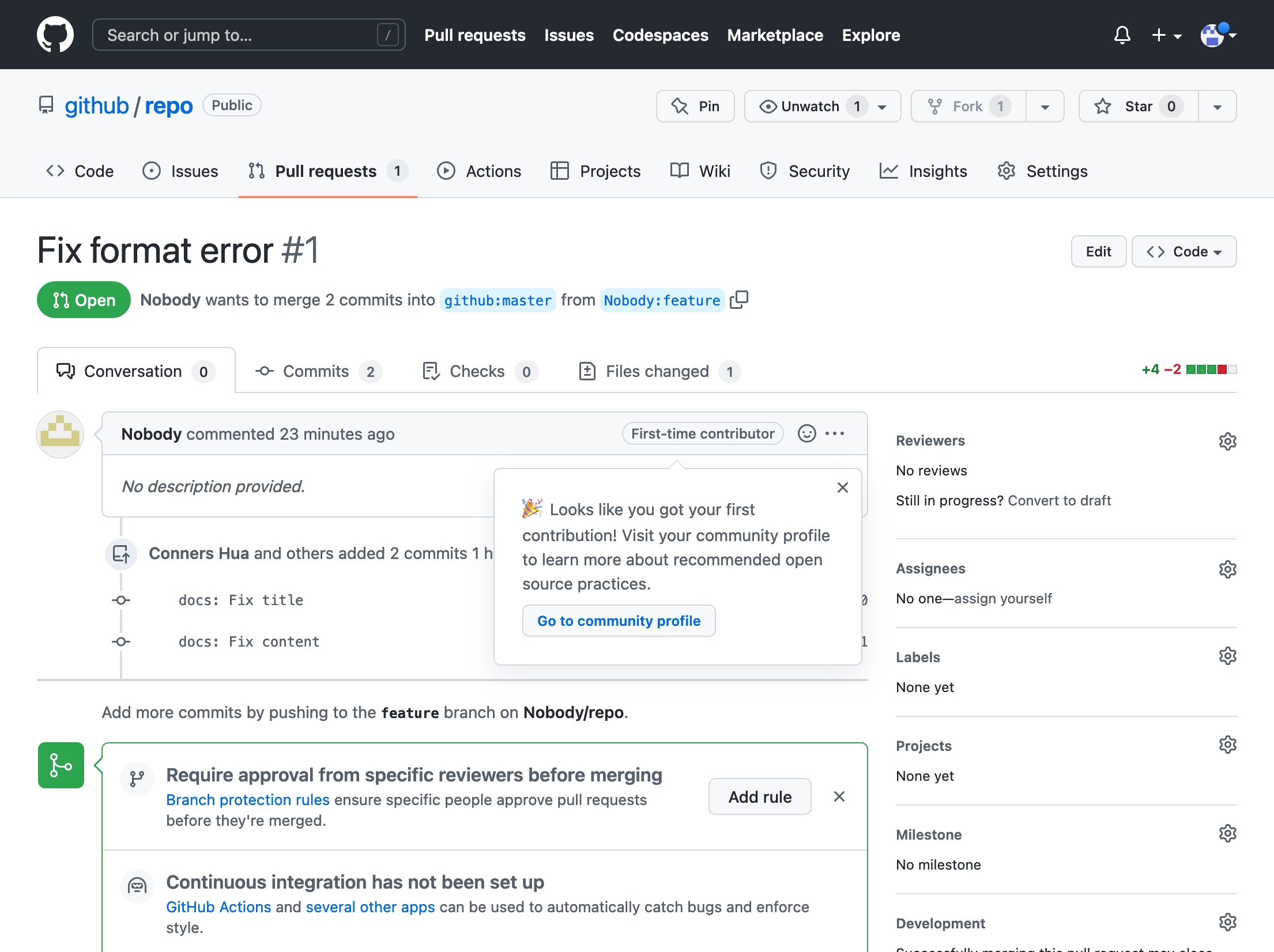Click the First-time contributor badge
The image size is (1274, 952).
point(703,433)
